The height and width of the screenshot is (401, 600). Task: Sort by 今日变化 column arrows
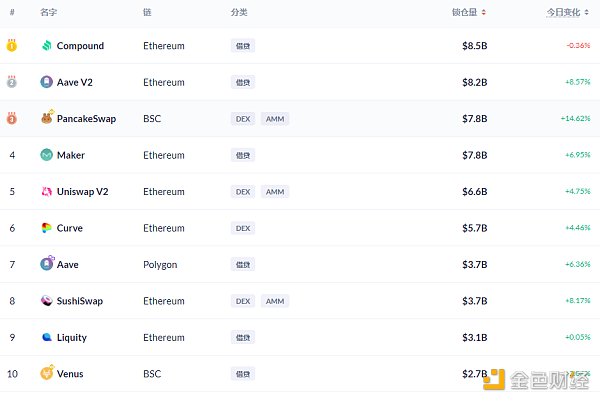(586, 13)
